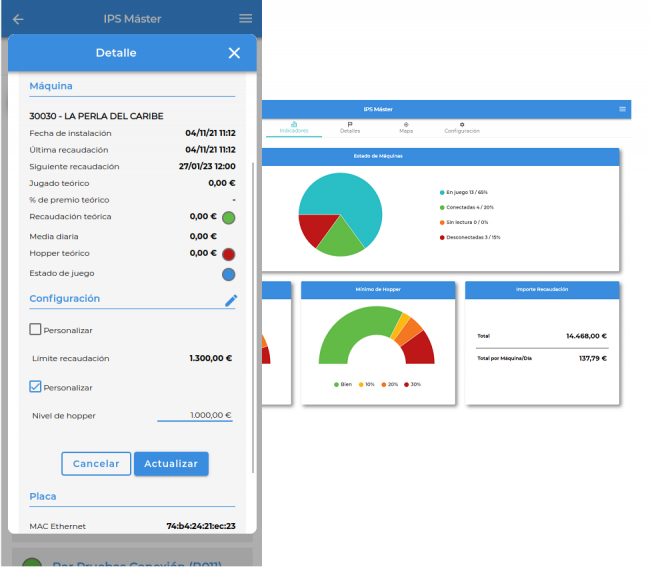The image size is (650, 567).
Task: Select the Mapa tab
Action: click(406, 127)
